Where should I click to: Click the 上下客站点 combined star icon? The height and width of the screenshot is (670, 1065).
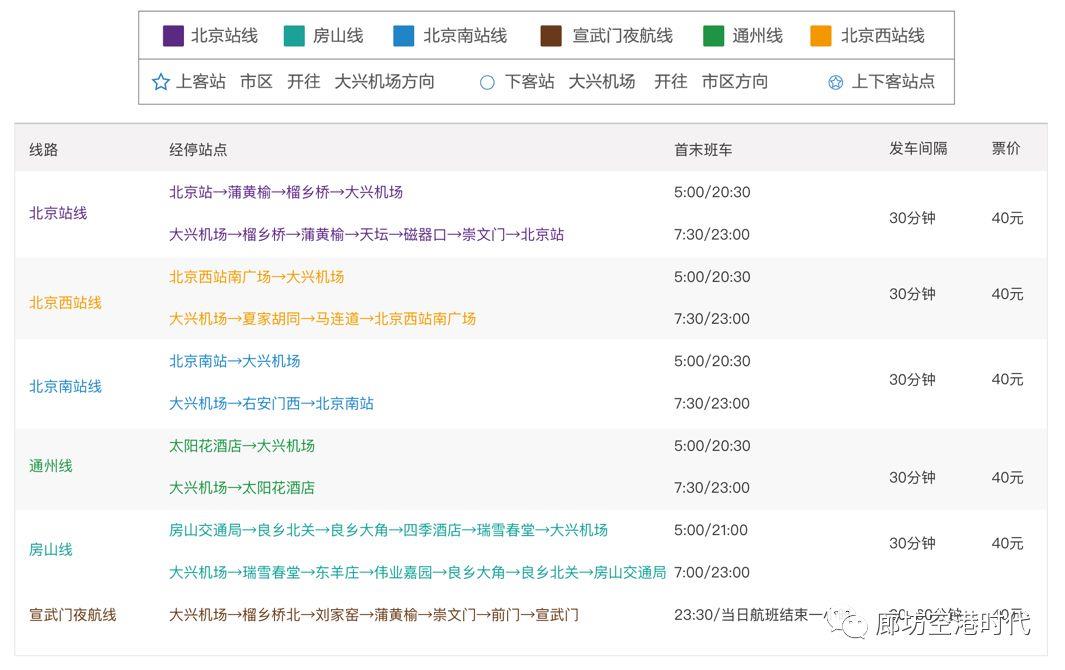tap(836, 82)
